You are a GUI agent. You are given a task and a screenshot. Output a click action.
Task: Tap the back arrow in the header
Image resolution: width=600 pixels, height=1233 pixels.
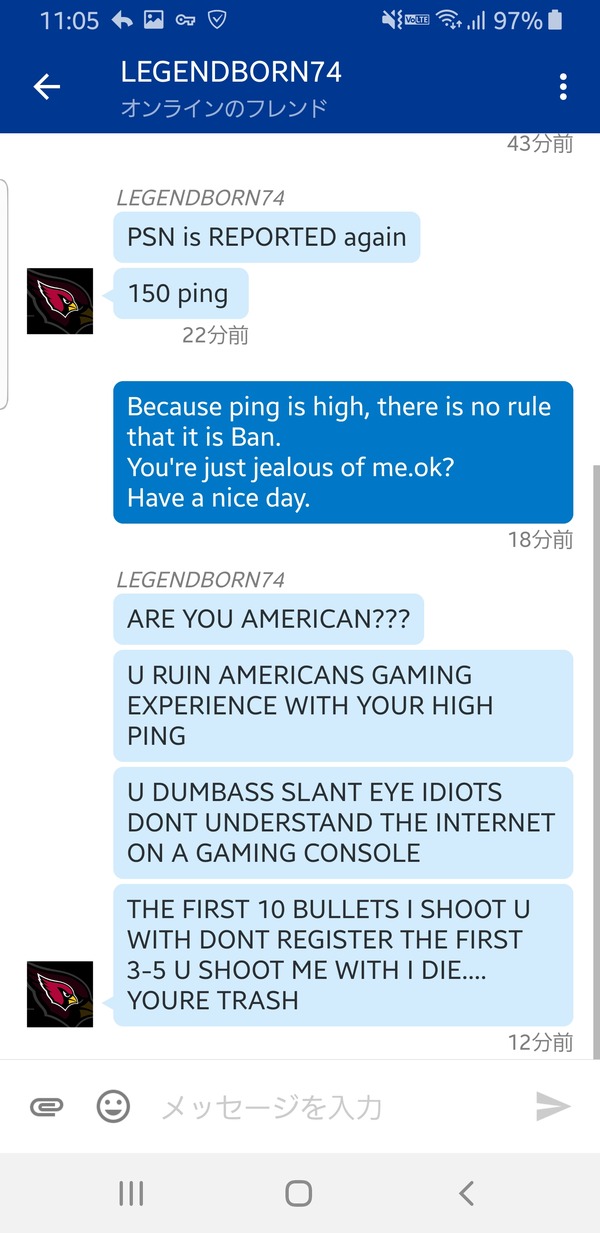point(47,87)
